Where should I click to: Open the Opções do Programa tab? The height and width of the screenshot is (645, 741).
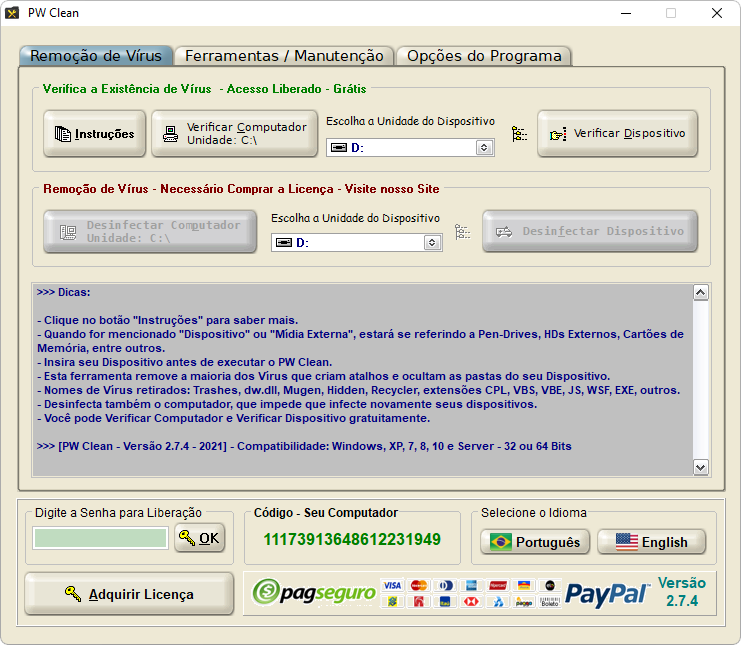(484, 56)
